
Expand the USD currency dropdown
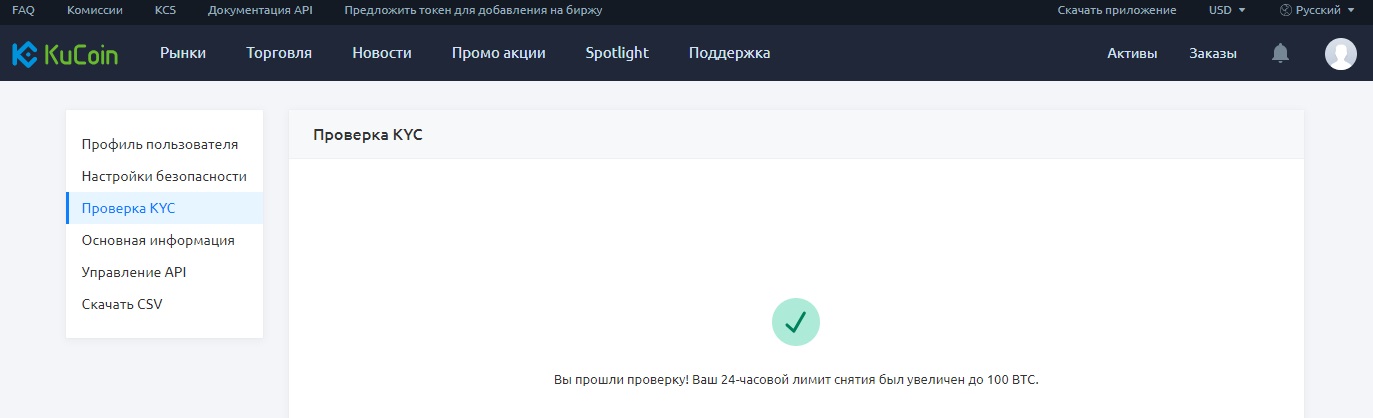[x=1227, y=10]
